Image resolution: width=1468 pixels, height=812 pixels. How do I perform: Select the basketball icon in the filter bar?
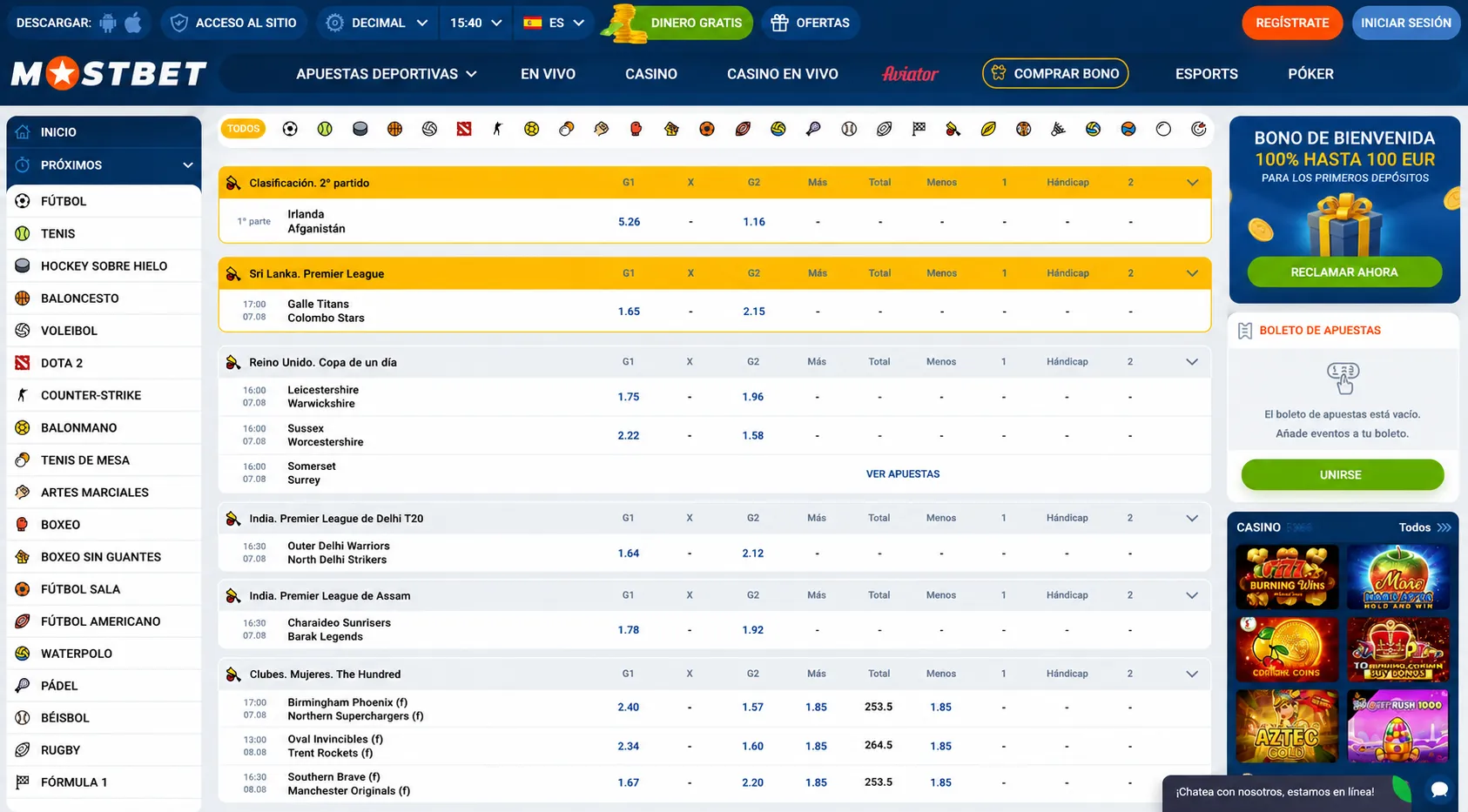394,129
